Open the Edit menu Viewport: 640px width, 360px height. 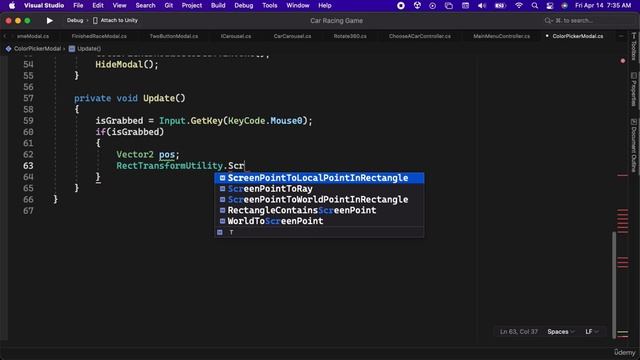98,6
